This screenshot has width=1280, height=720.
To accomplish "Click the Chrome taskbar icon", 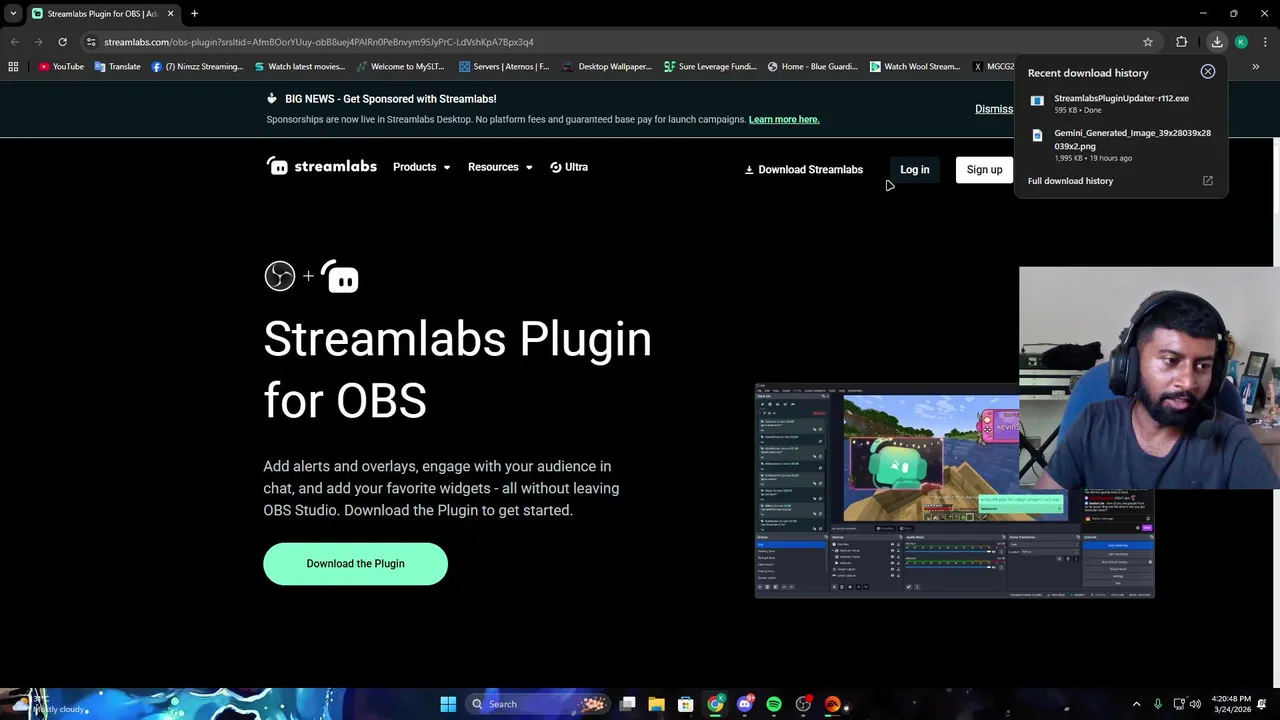I will coord(715,704).
